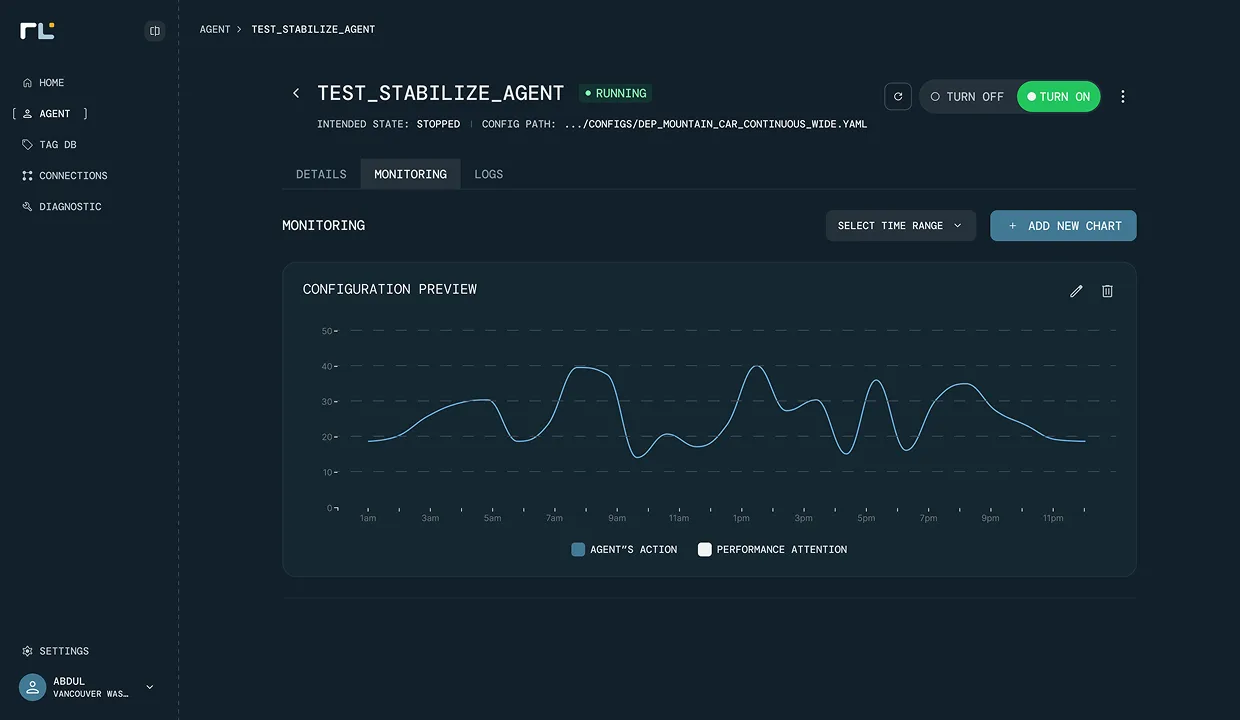Toggle Performance Attention legend series
This screenshot has width=1240, height=720.
[772, 549]
